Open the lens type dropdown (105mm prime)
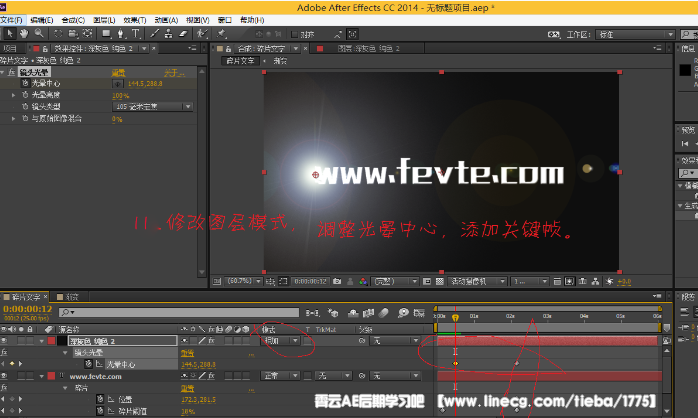The image size is (698, 418). pos(152,106)
